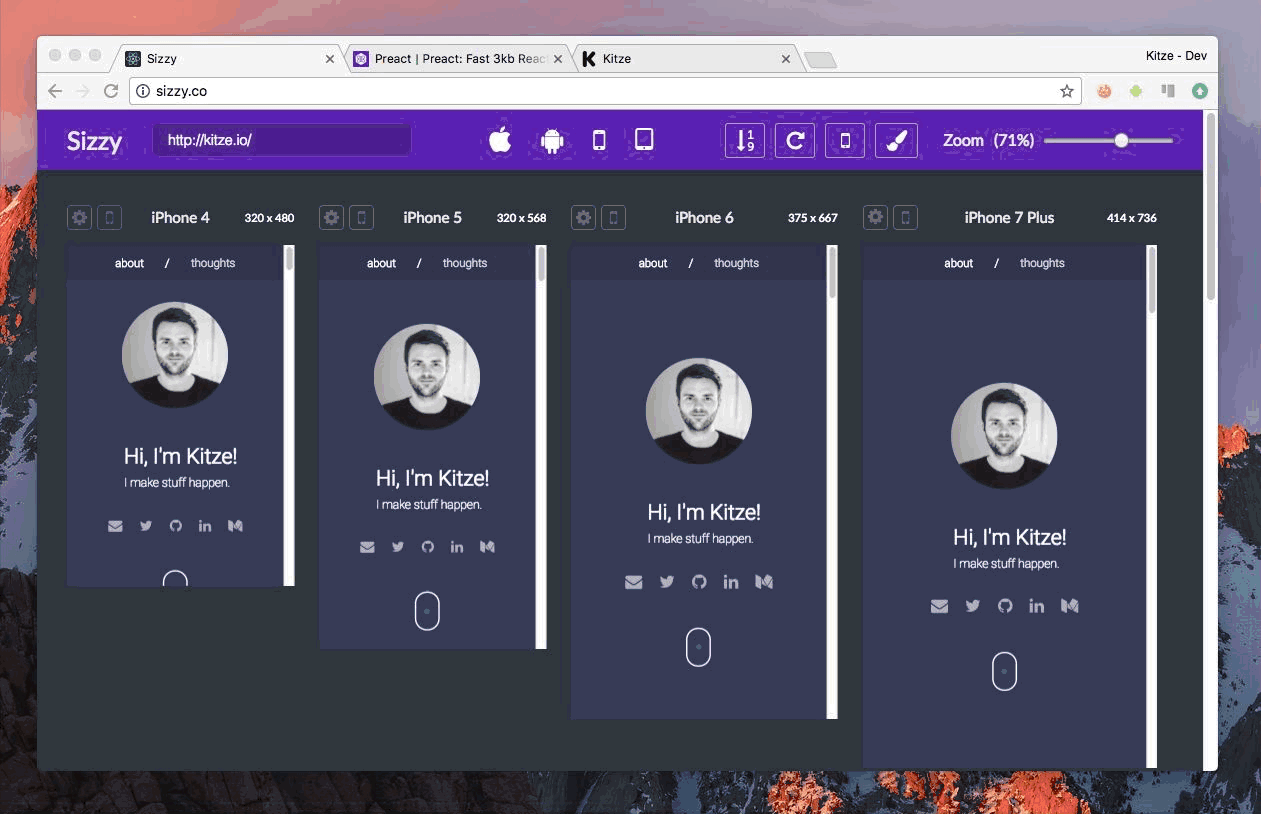The height and width of the screenshot is (814, 1261).
Task: Show tablet devices only icon
Action: (644, 139)
